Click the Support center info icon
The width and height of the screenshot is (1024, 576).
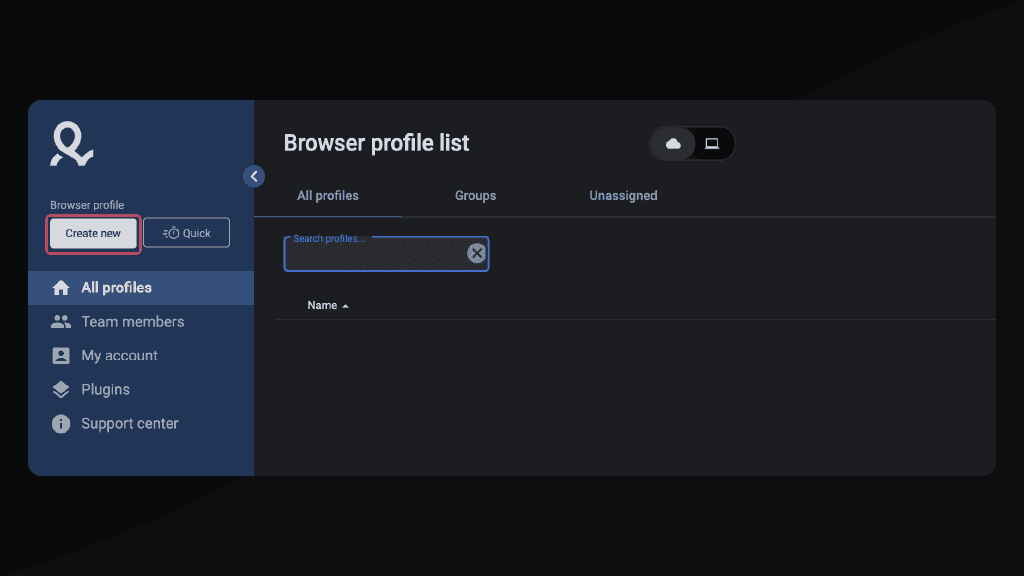pos(60,423)
